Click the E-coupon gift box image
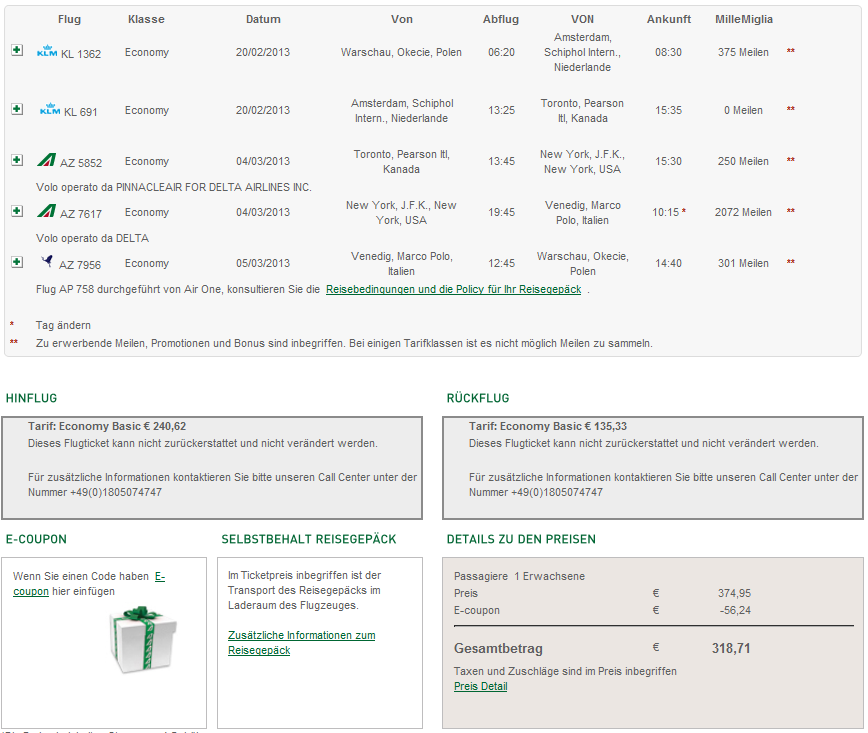This screenshot has height=733, width=868. point(134,640)
